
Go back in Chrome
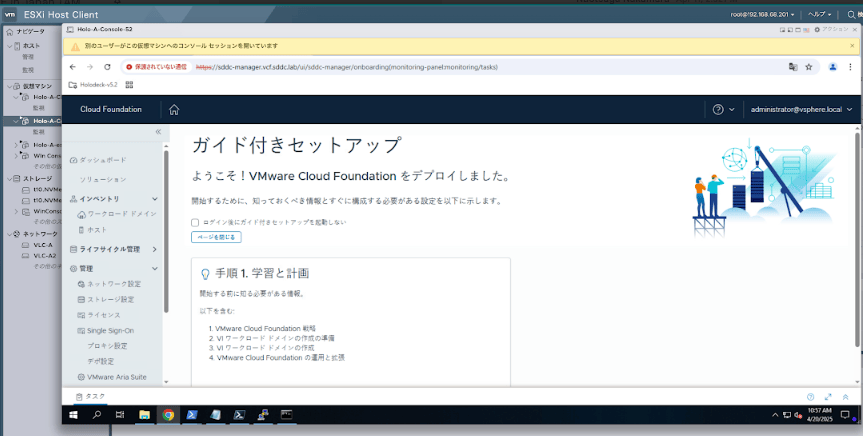pos(73,67)
